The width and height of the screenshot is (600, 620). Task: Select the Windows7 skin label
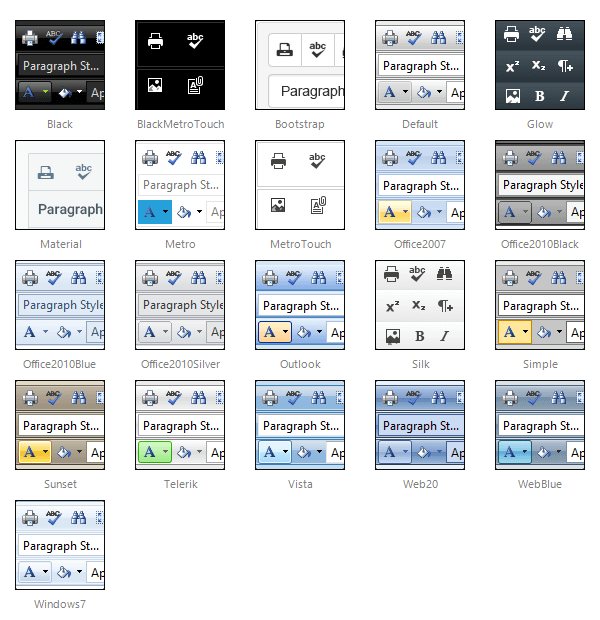[60, 604]
